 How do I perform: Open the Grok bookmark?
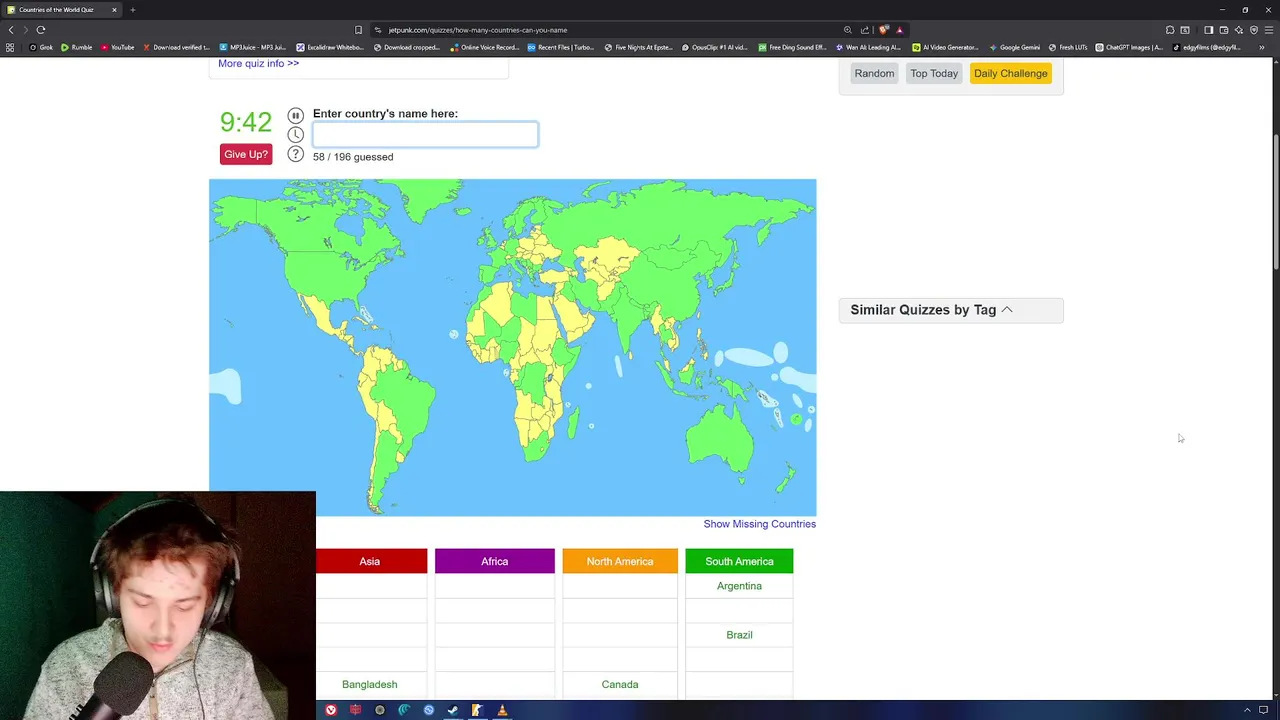pos(41,47)
